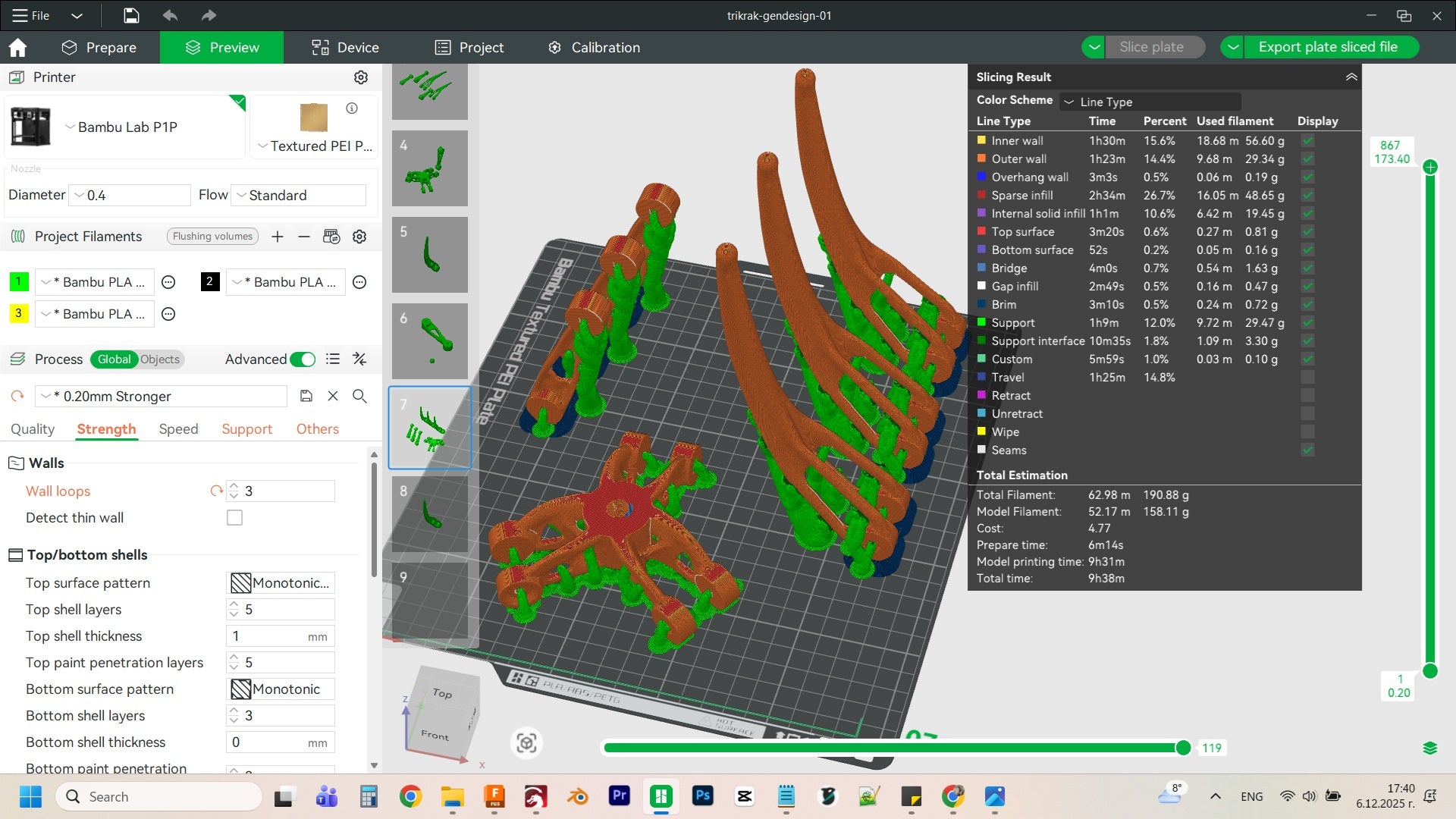
Task: Enable Detect thin wall checkbox
Action: pos(234,518)
